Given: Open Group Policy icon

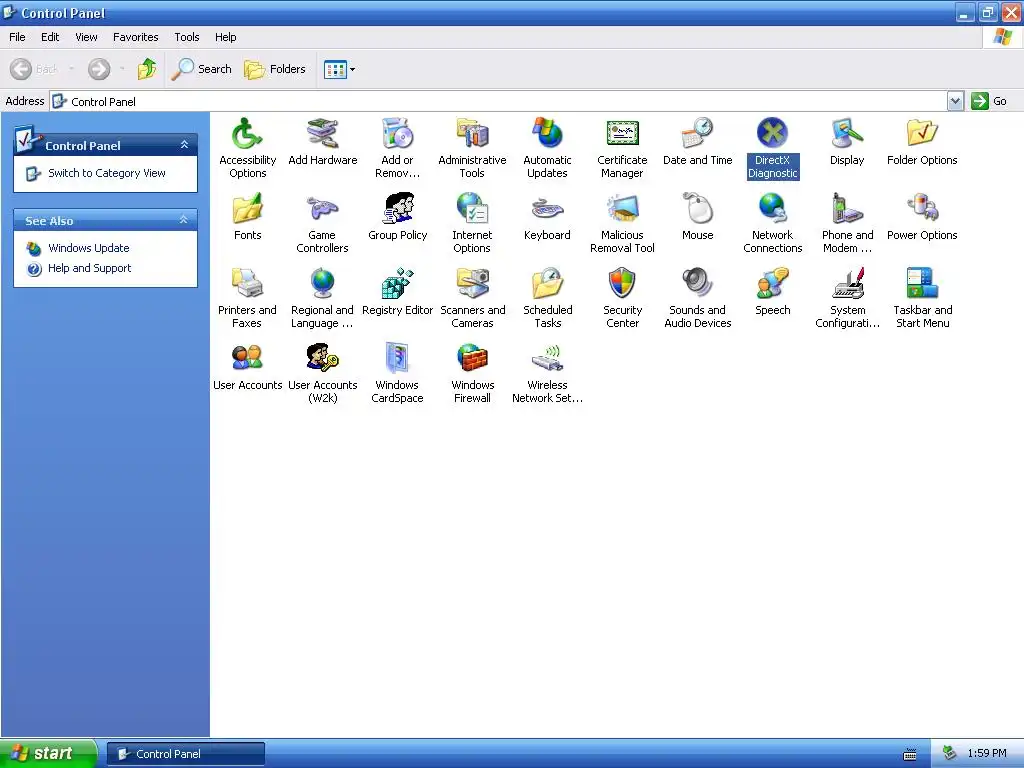Looking at the screenshot, I should [397, 209].
